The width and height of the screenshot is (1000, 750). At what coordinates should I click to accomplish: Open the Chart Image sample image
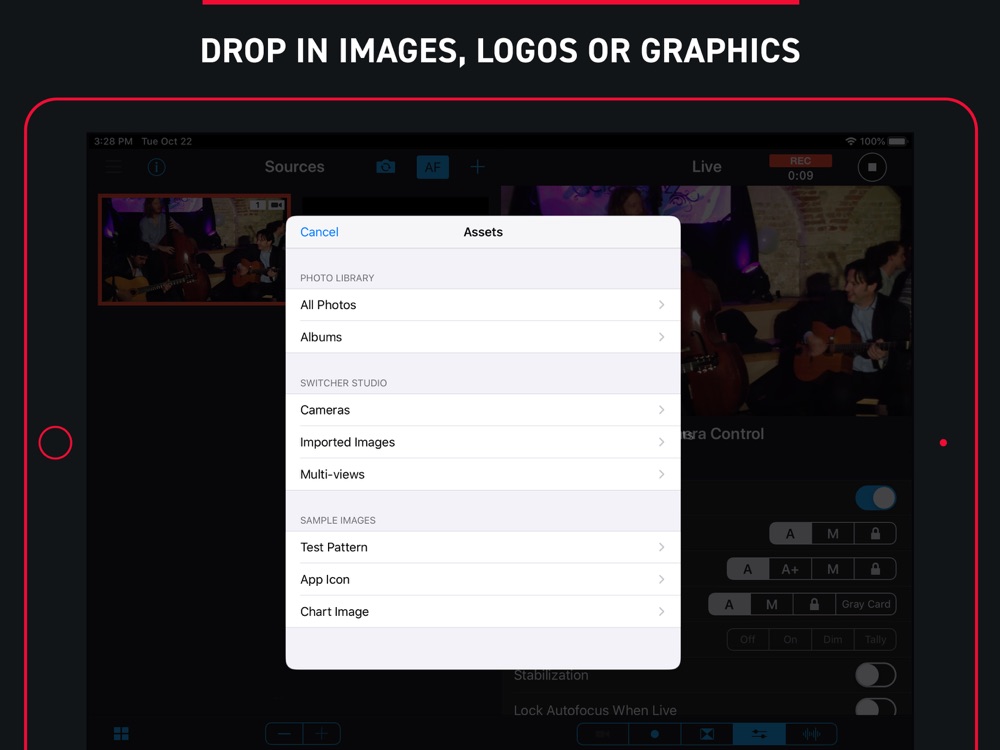click(483, 612)
